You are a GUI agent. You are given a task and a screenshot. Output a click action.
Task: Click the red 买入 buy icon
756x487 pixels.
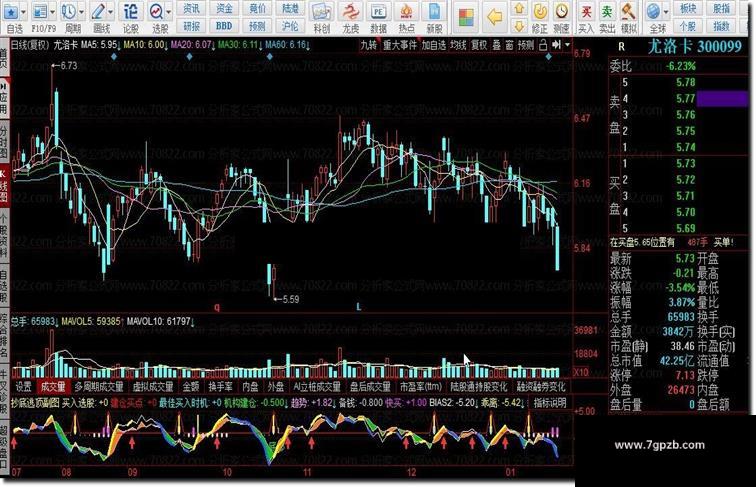tap(586, 12)
